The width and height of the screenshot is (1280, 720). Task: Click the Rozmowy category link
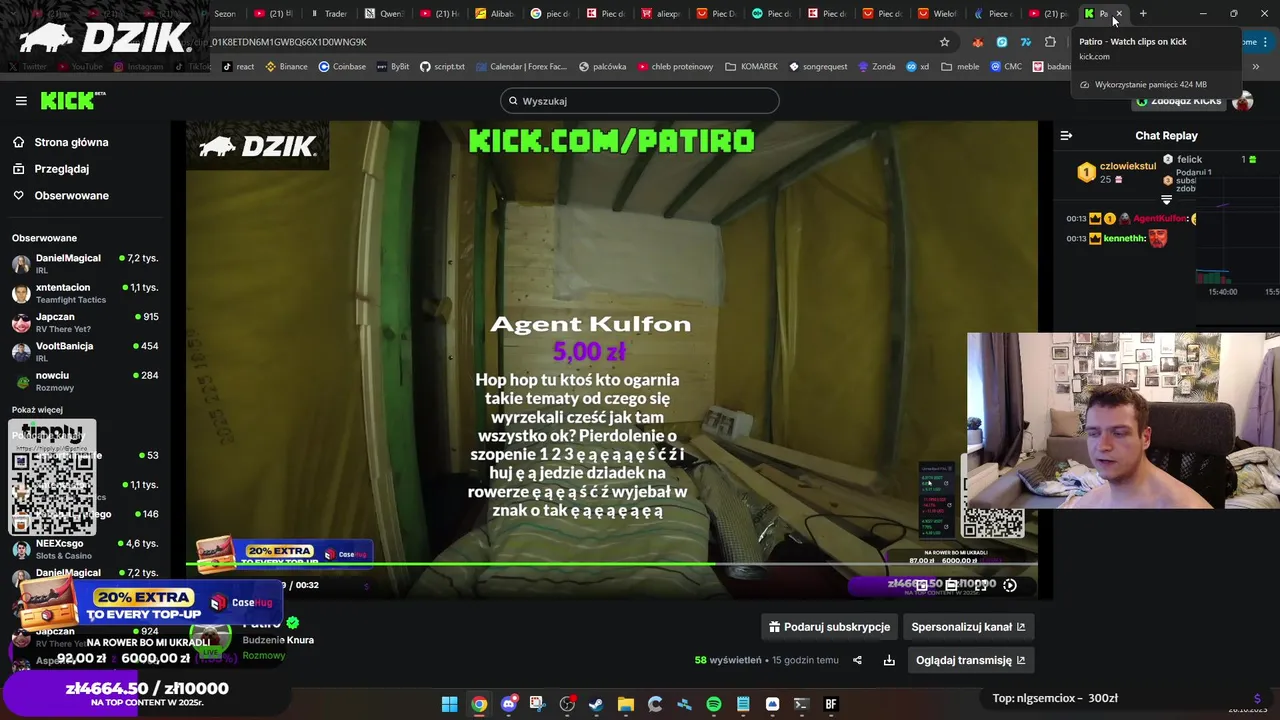pyautogui.click(x=264, y=656)
